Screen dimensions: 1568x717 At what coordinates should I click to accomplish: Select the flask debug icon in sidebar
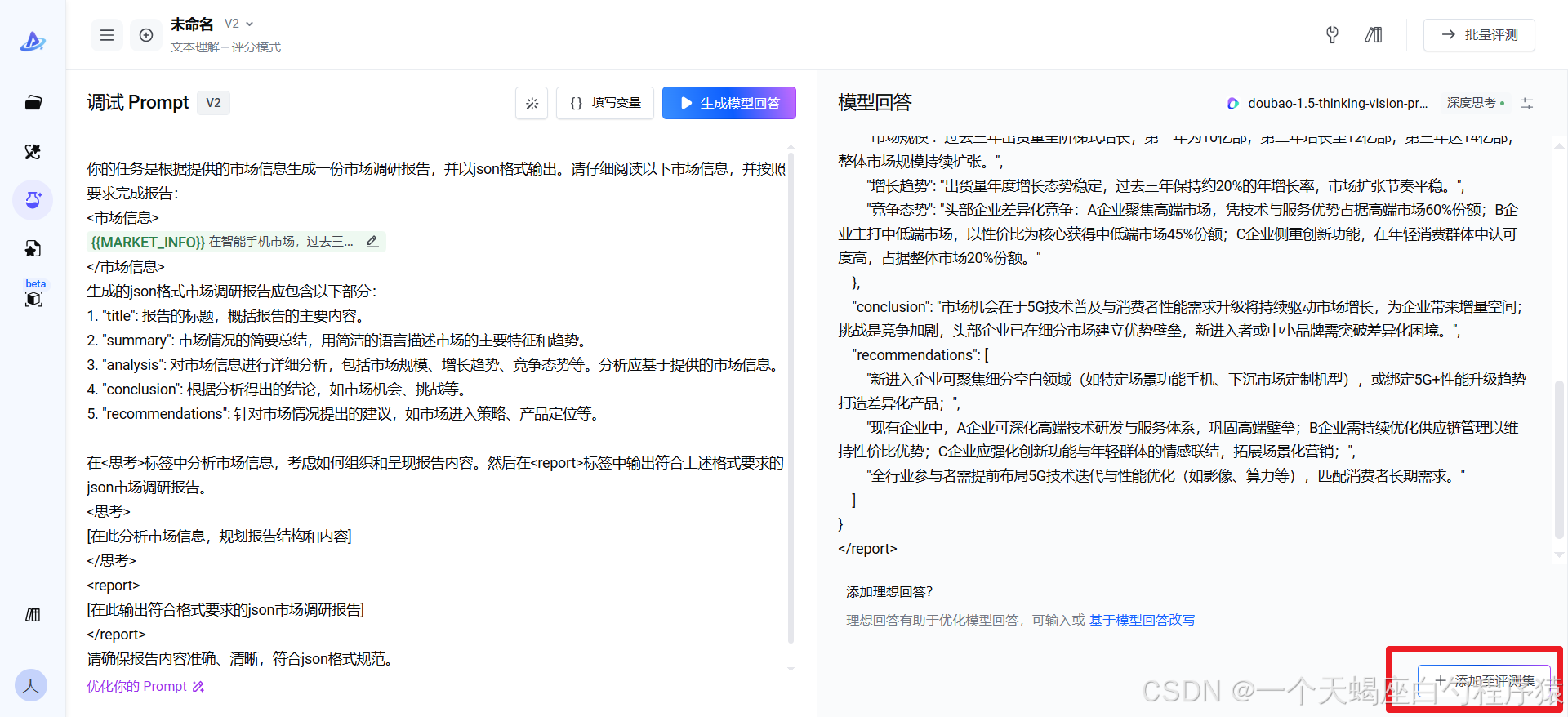(33, 200)
